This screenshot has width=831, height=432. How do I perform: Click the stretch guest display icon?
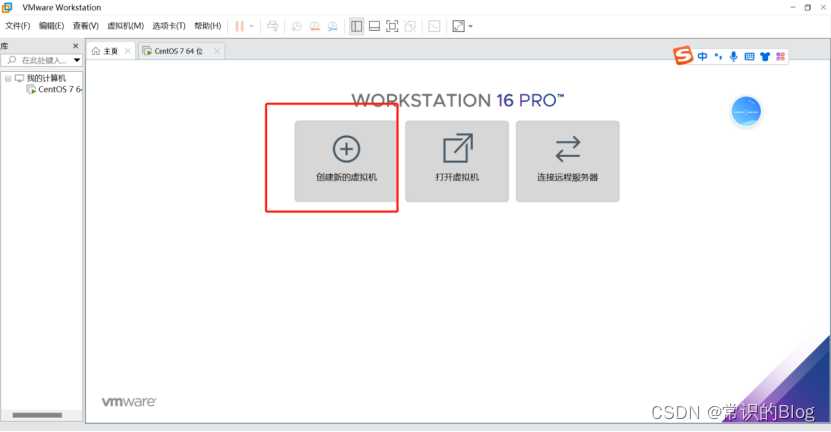458,26
